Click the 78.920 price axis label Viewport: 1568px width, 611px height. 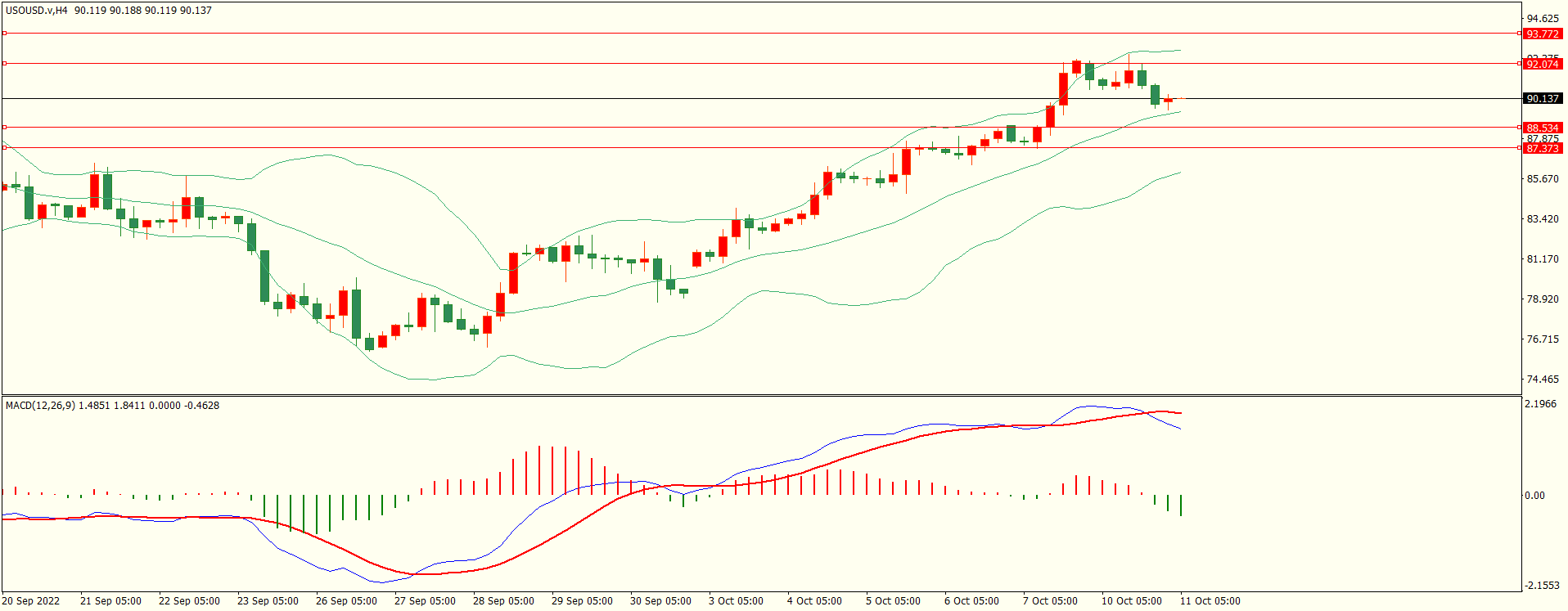[1543, 299]
